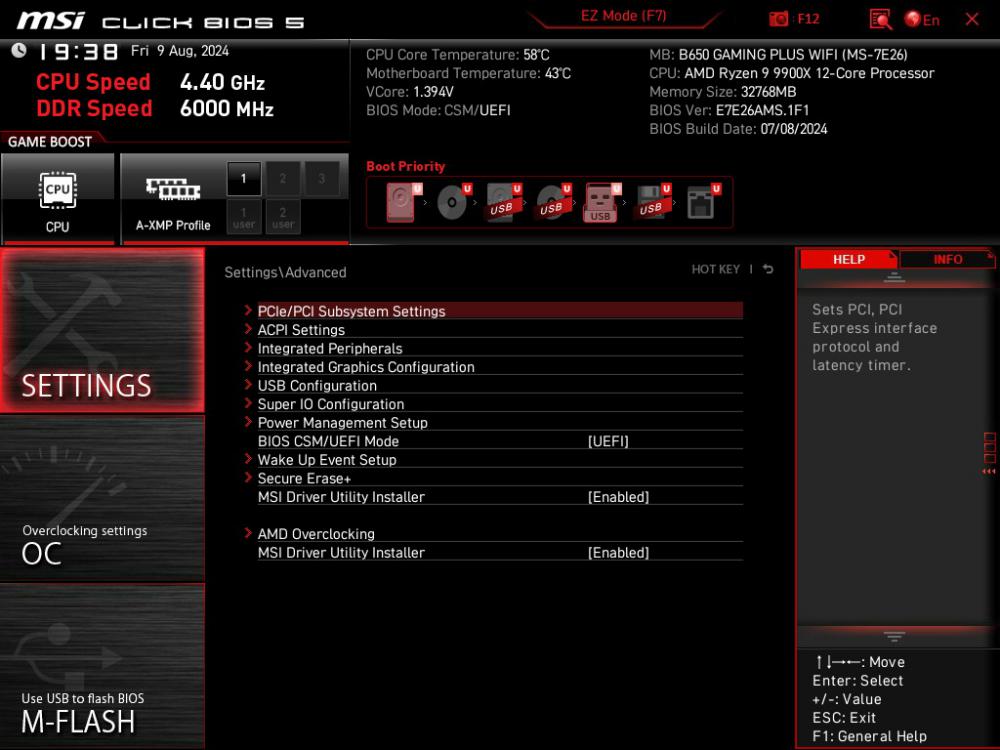The image size is (1000, 750).
Task: Go back using the return arrow icon
Action: point(768,269)
